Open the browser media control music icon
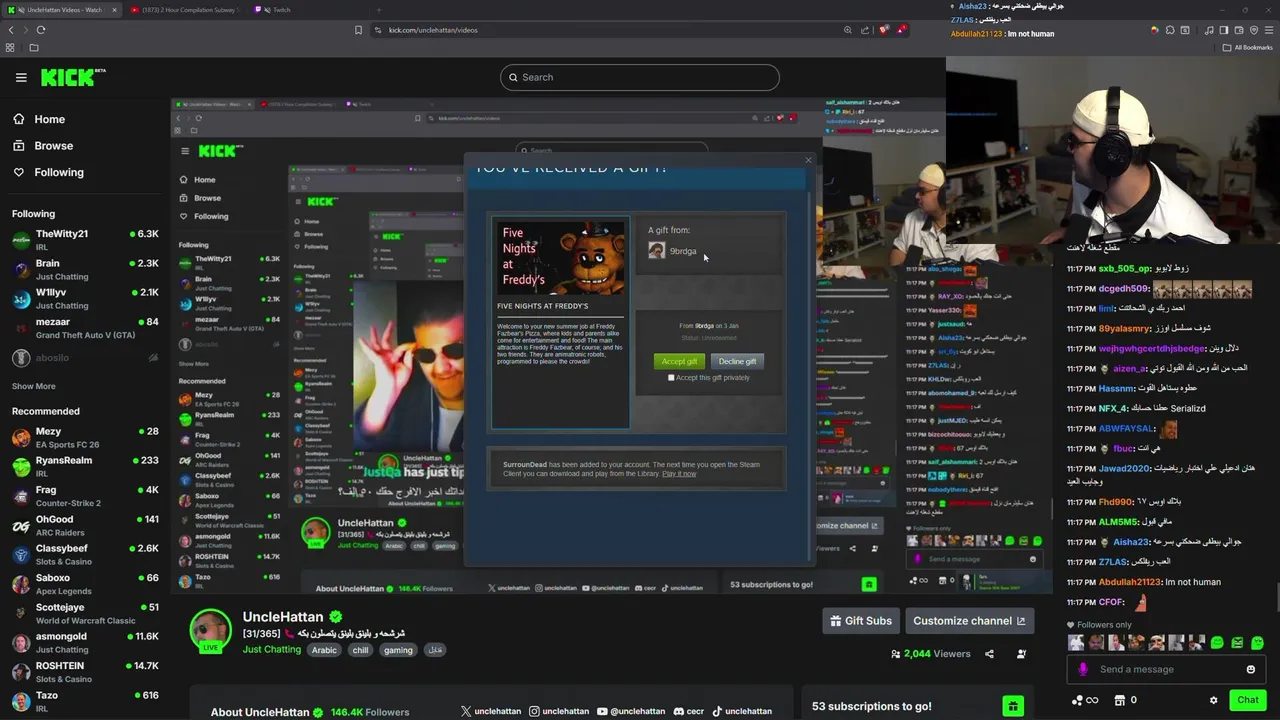 click(1208, 30)
